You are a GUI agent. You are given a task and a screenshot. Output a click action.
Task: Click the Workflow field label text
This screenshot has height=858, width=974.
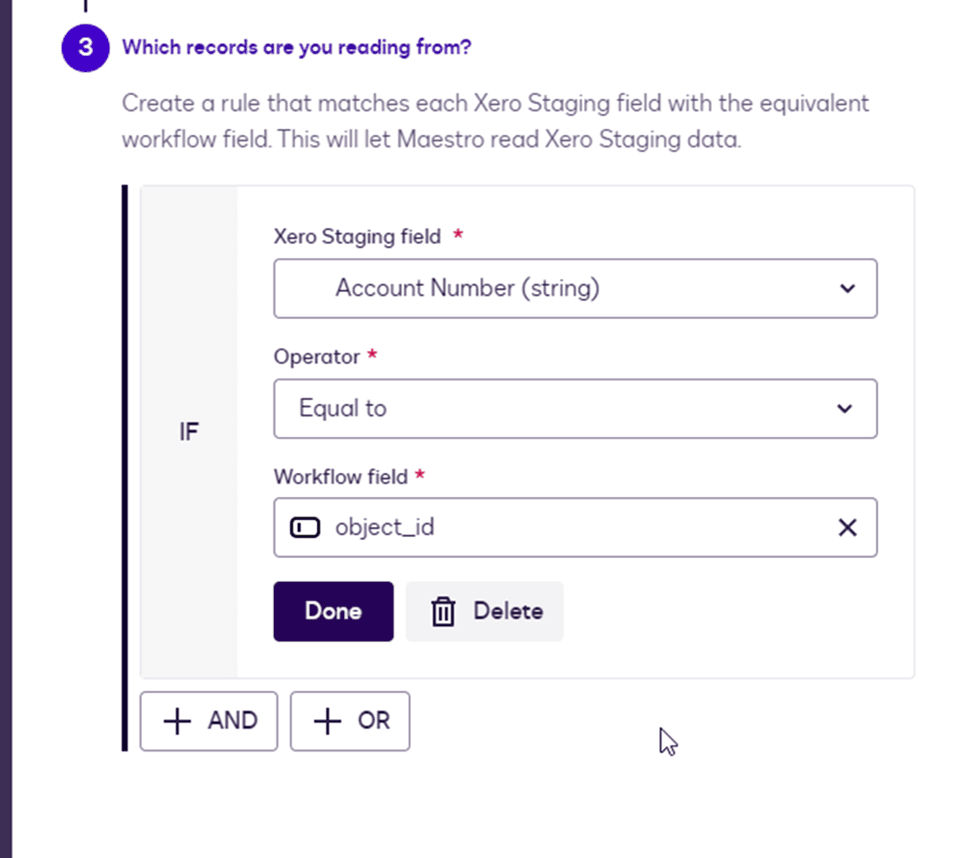click(x=341, y=477)
